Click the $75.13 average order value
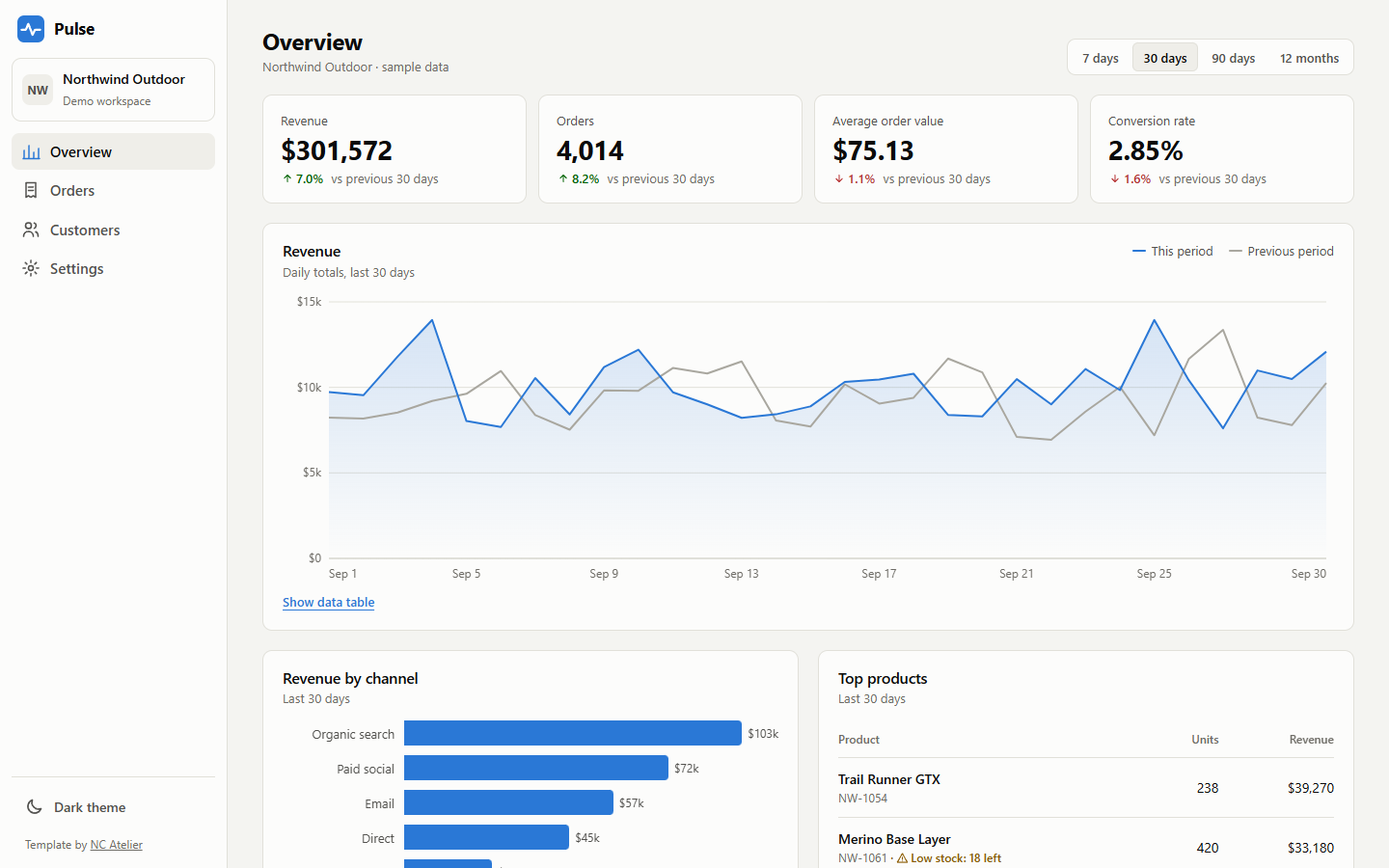 tap(873, 150)
